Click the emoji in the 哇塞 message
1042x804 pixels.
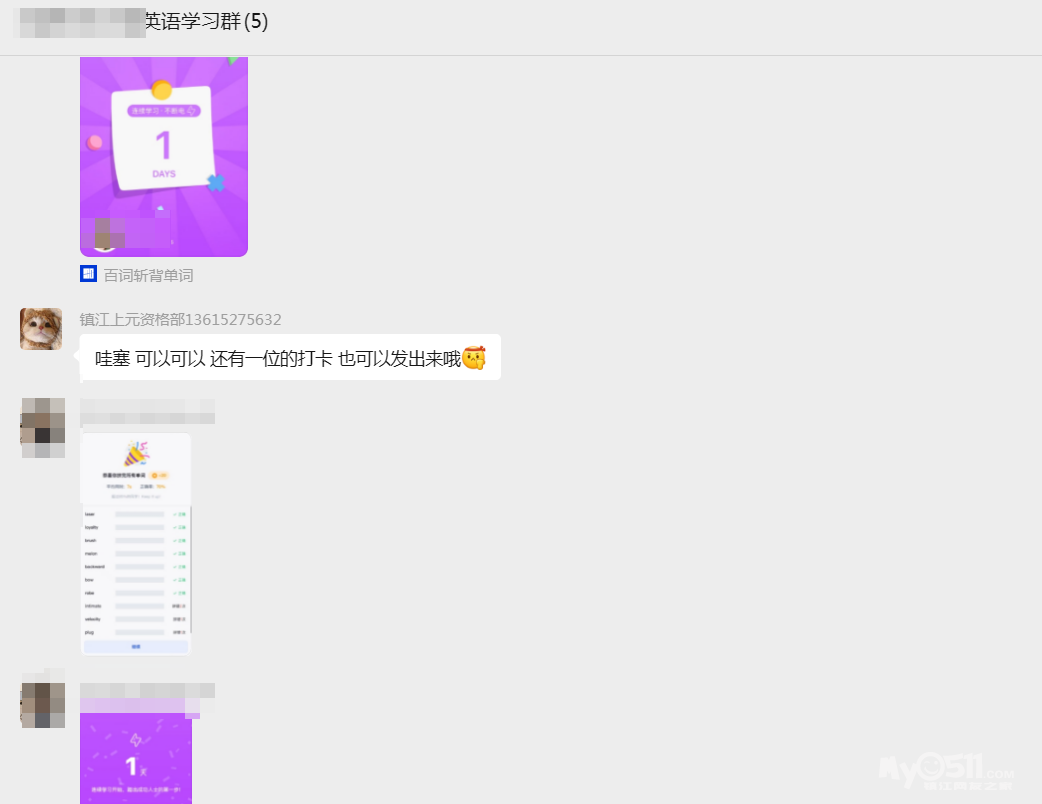pyautogui.click(x=474, y=358)
